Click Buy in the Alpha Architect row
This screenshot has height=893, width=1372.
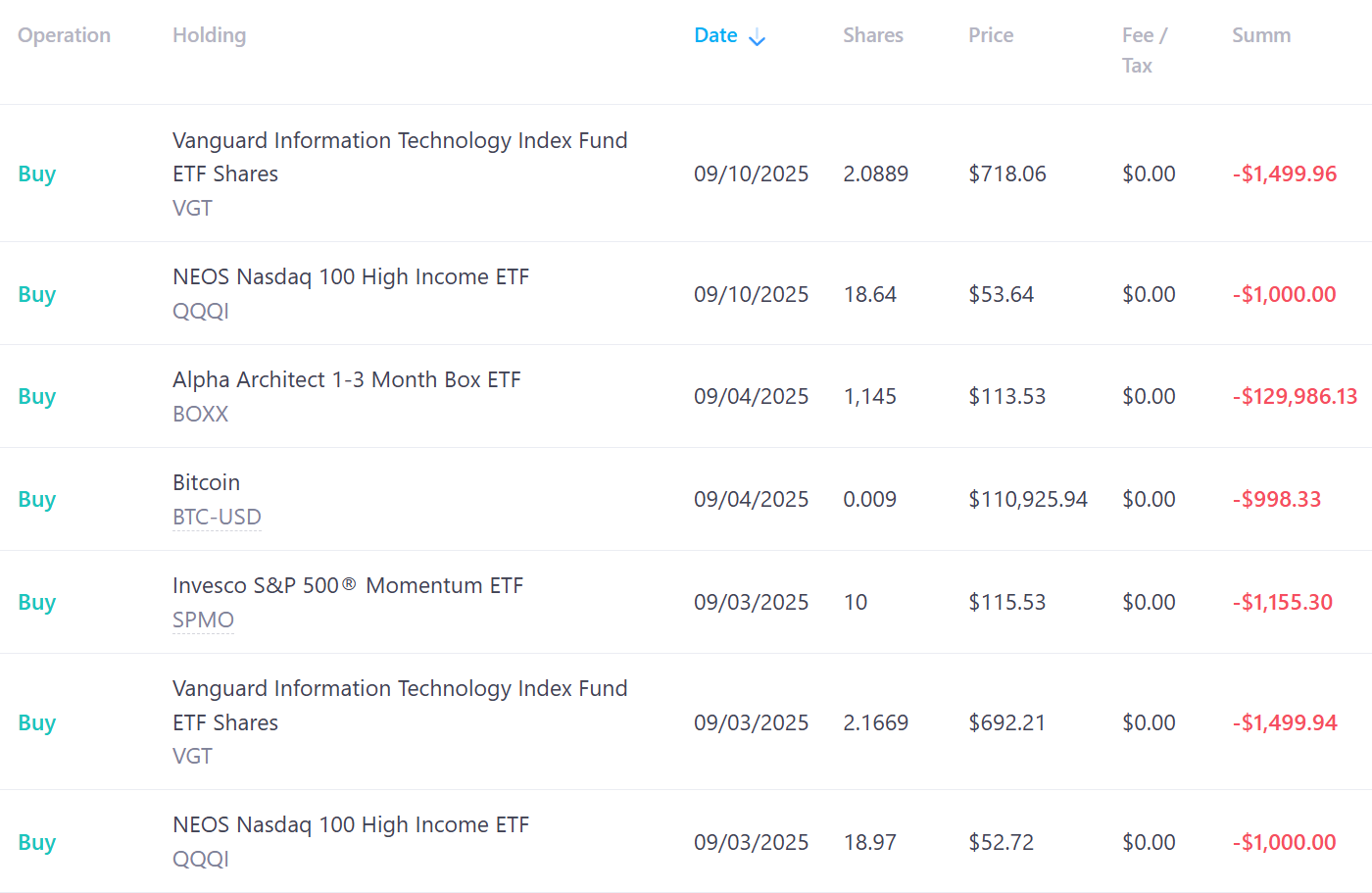[36, 396]
